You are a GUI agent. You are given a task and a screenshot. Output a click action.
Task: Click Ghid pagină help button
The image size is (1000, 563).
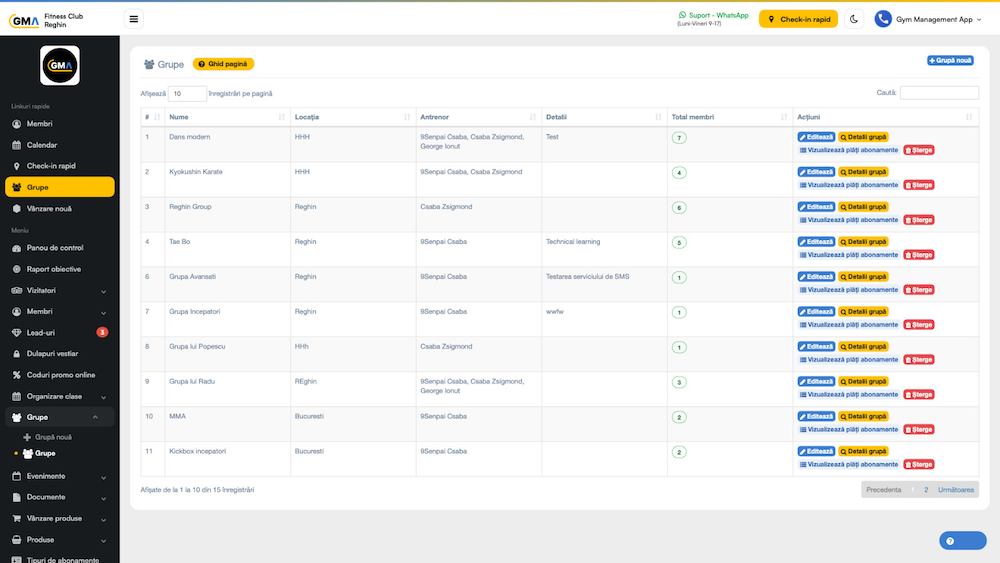pyautogui.click(x=223, y=64)
